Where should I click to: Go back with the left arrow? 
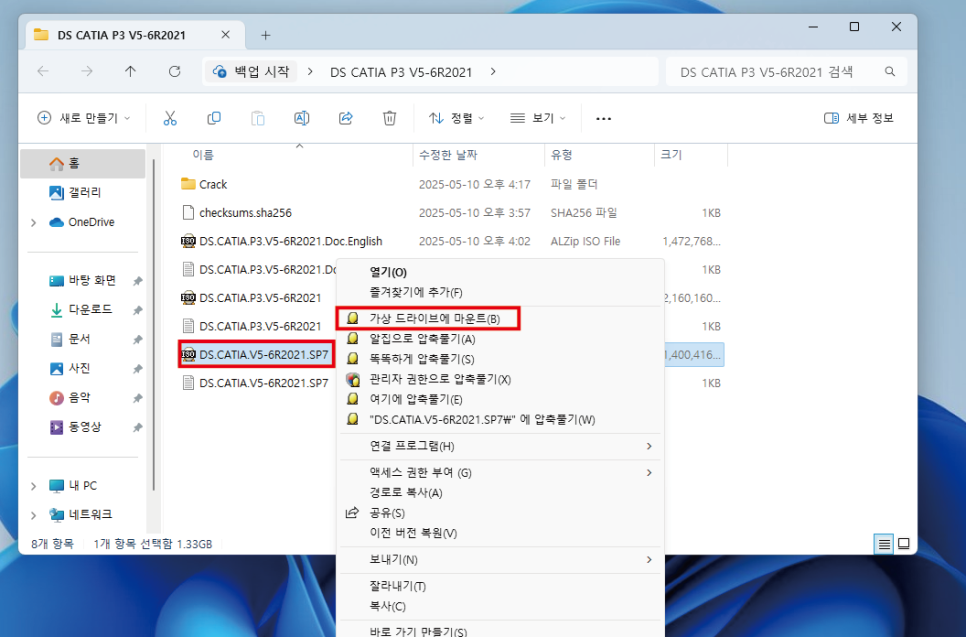click(43, 71)
